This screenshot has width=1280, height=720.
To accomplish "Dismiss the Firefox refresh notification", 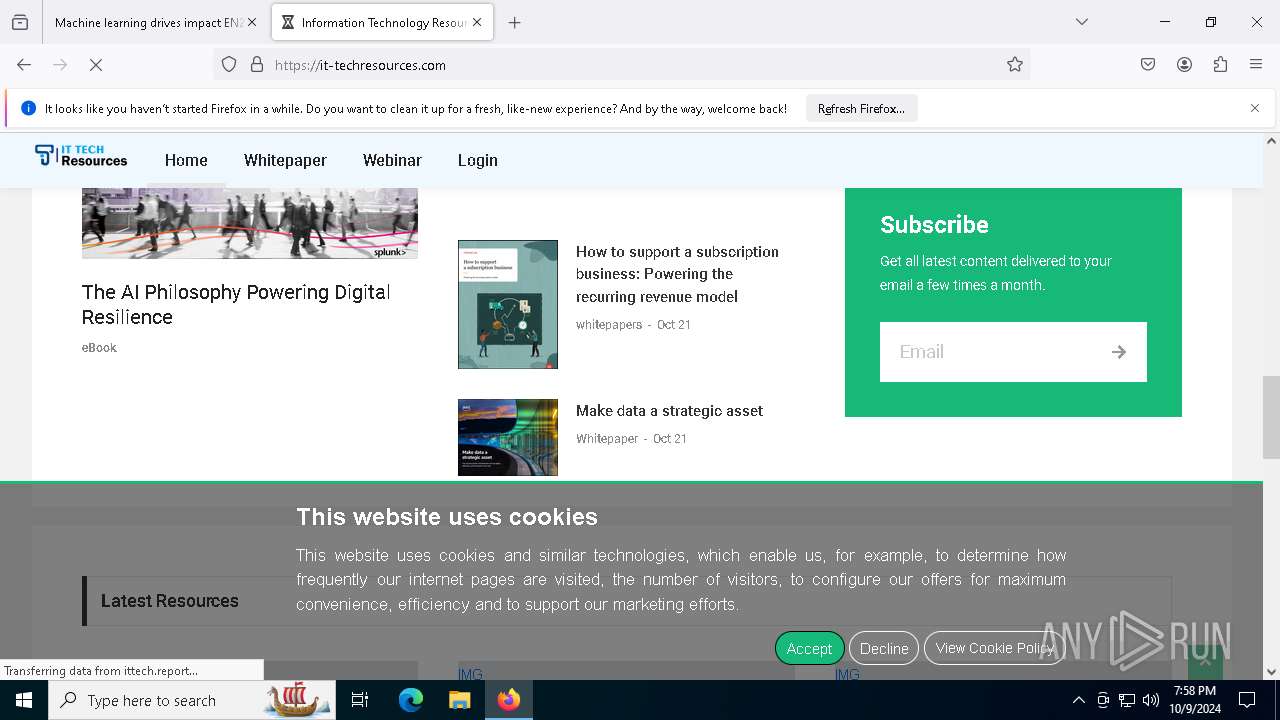I will coord(1255,108).
